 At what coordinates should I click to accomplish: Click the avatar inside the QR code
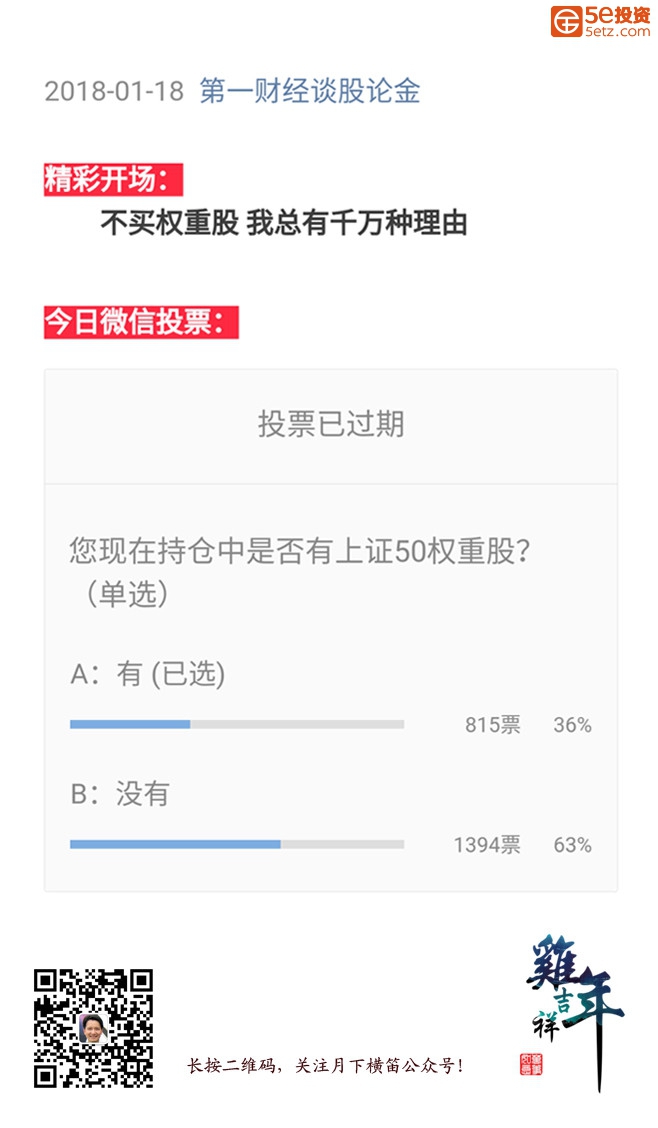point(93,1029)
